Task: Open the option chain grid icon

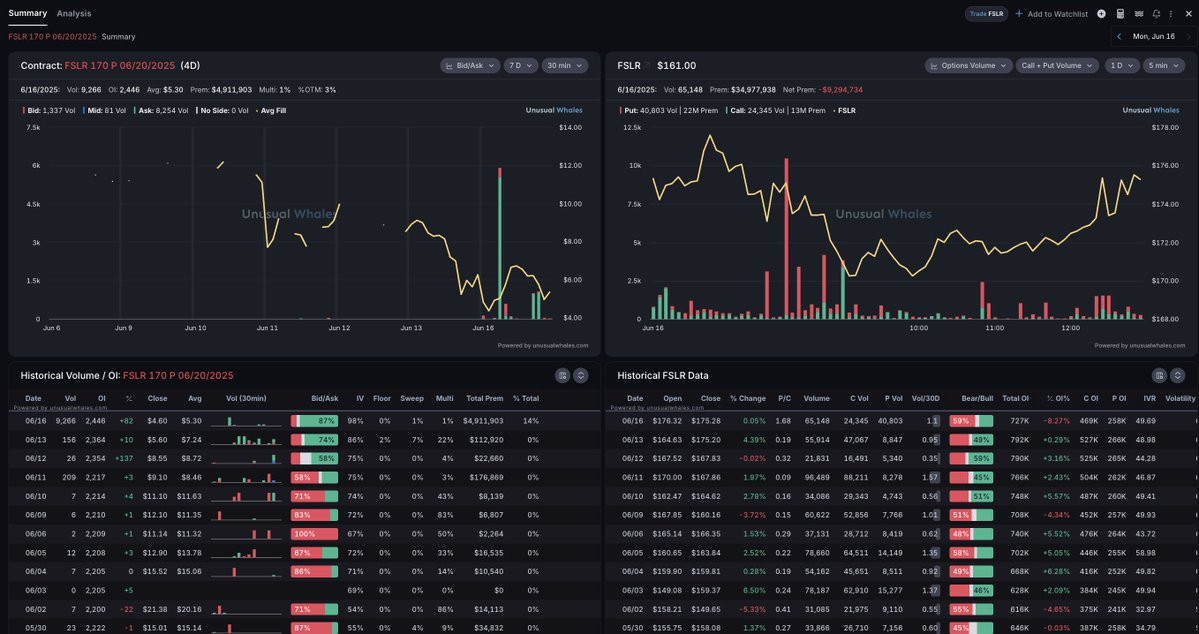Action: 1139,14
